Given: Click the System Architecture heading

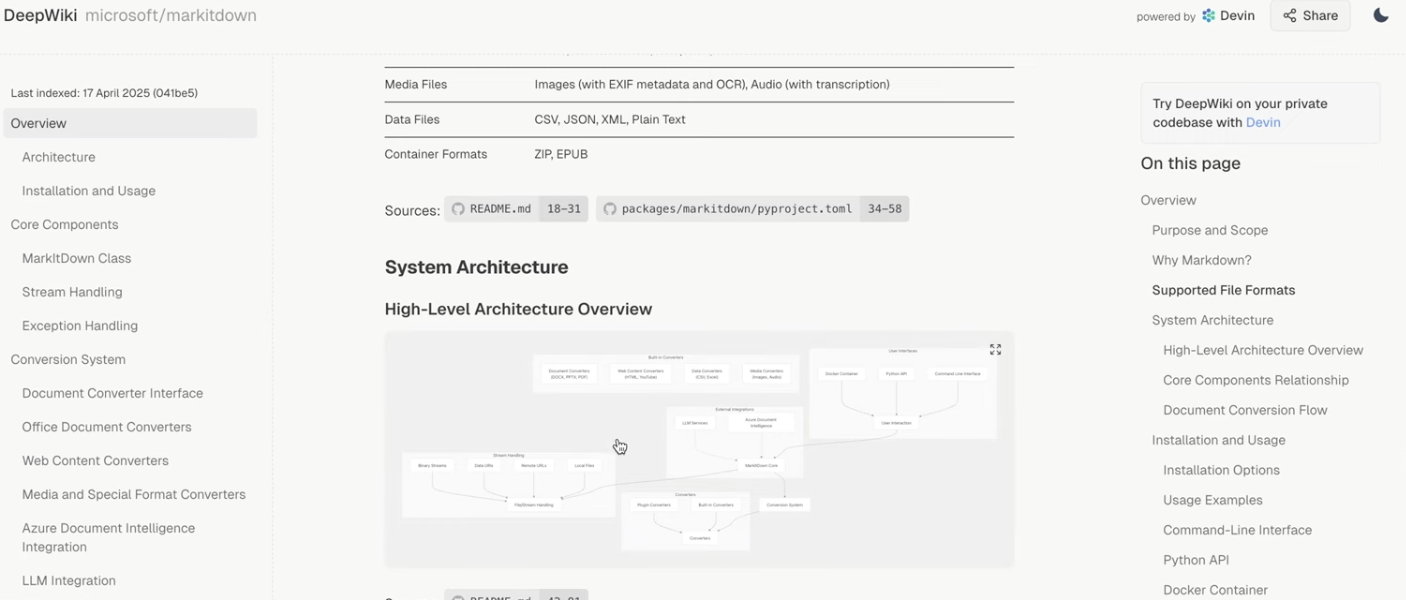Looking at the screenshot, I should pos(476,267).
